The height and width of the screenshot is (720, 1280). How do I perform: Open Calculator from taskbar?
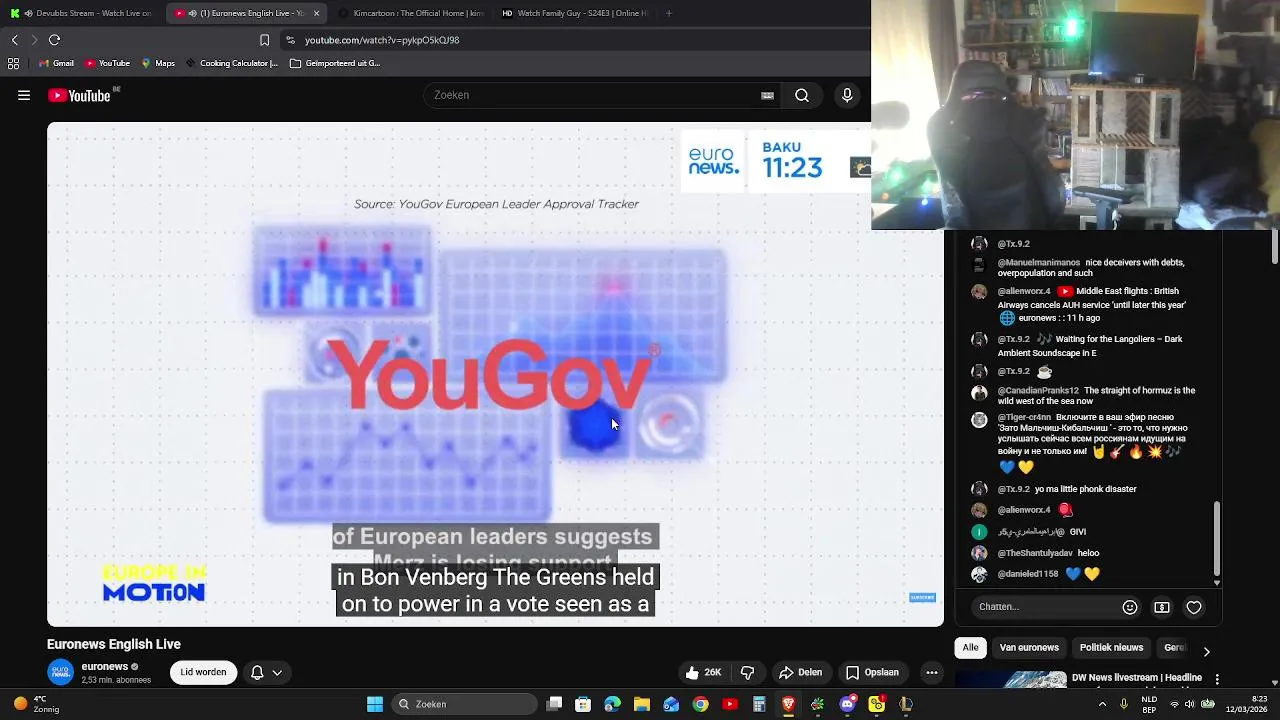tap(759, 704)
